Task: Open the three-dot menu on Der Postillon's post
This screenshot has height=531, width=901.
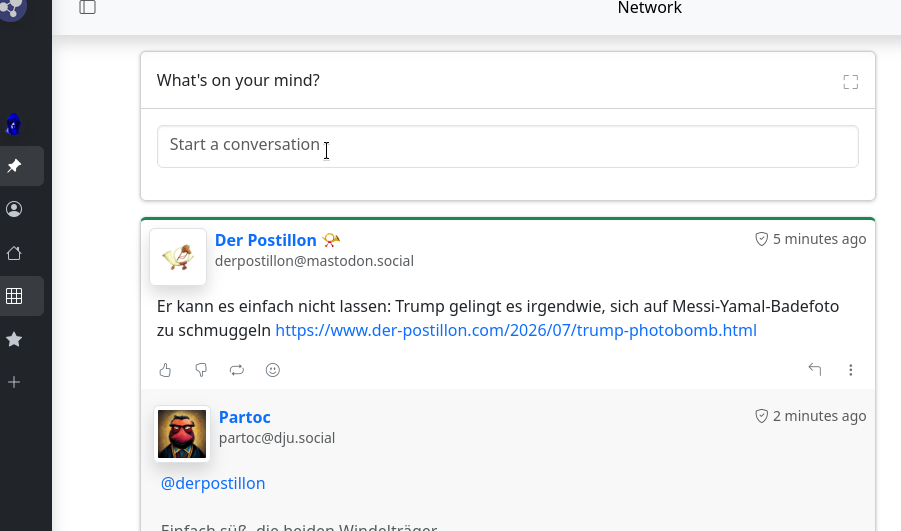Action: coord(850,370)
